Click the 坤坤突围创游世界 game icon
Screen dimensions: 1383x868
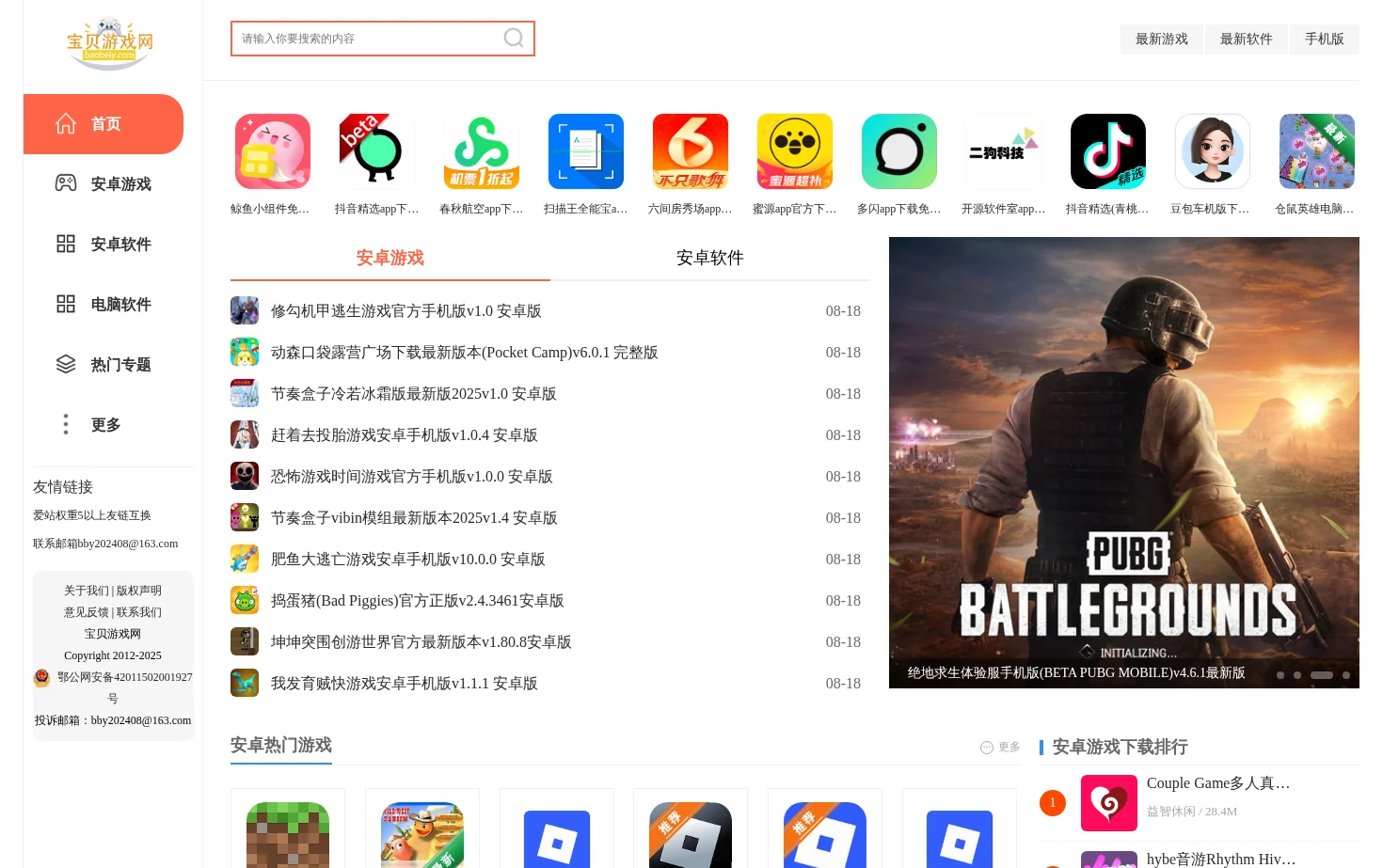click(245, 641)
